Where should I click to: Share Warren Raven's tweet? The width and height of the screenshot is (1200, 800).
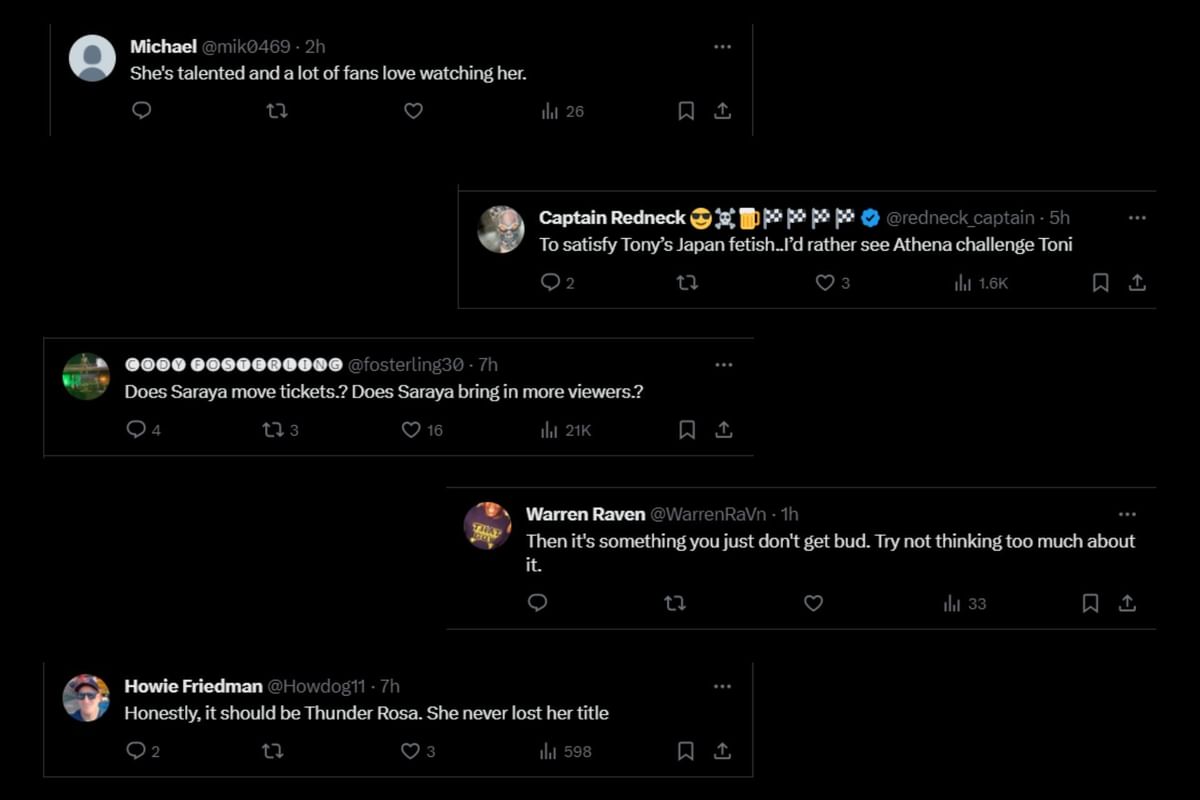[1127, 603]
